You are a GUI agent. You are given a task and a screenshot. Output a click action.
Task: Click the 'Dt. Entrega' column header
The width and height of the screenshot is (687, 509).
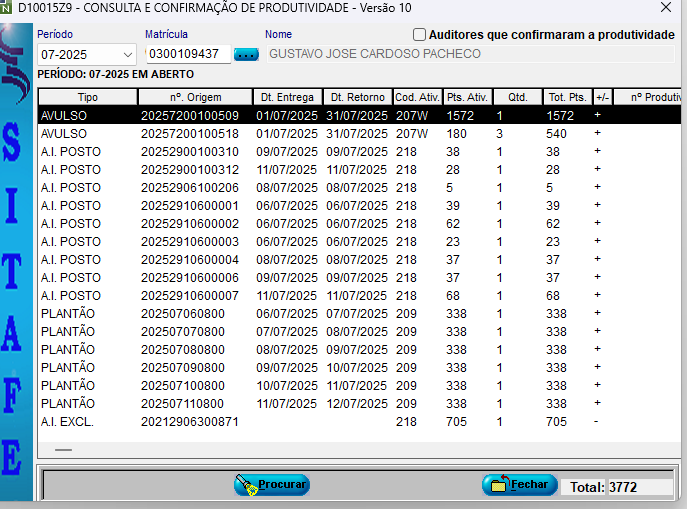(288, 97)
